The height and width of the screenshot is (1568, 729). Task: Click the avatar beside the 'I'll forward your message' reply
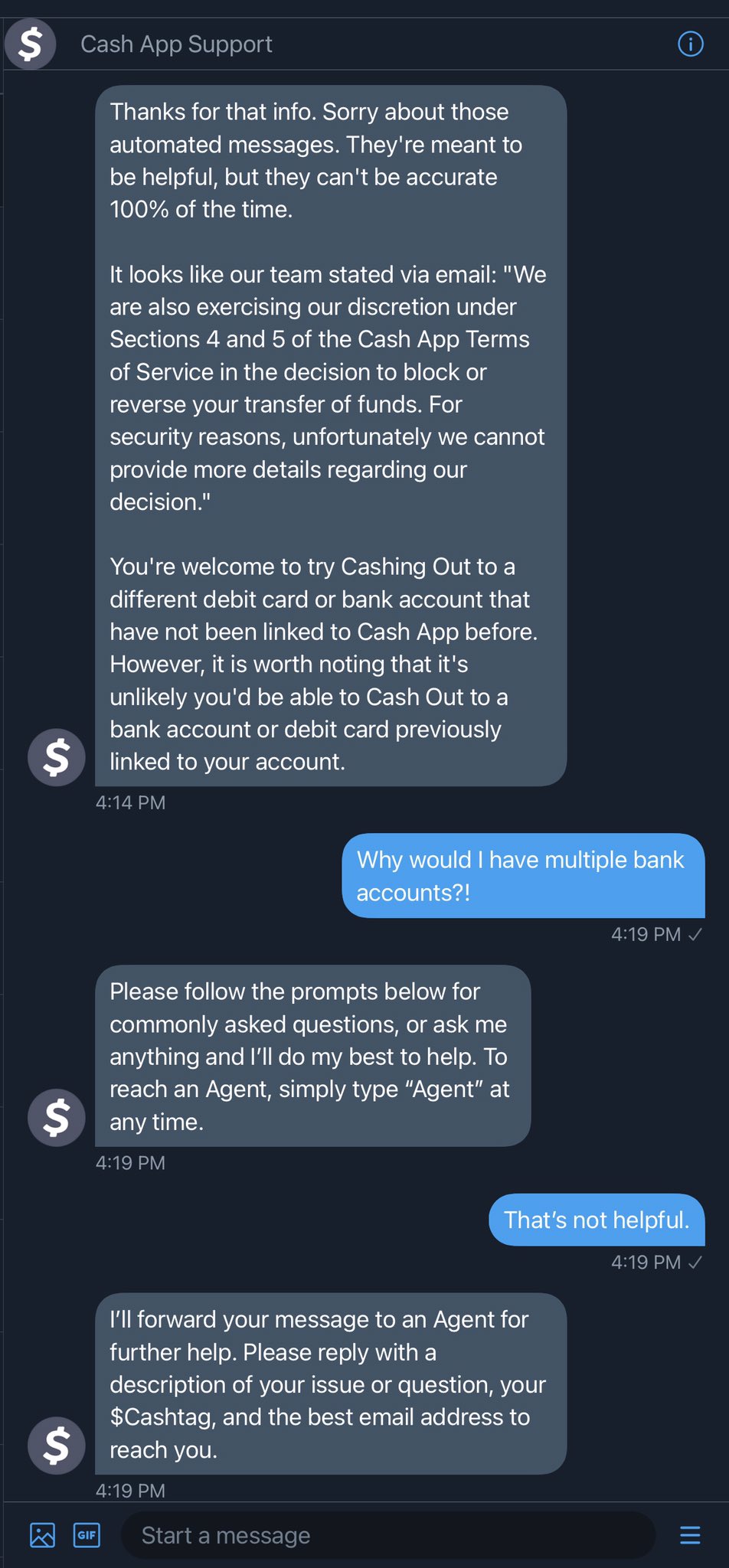tap(56, 1445)
